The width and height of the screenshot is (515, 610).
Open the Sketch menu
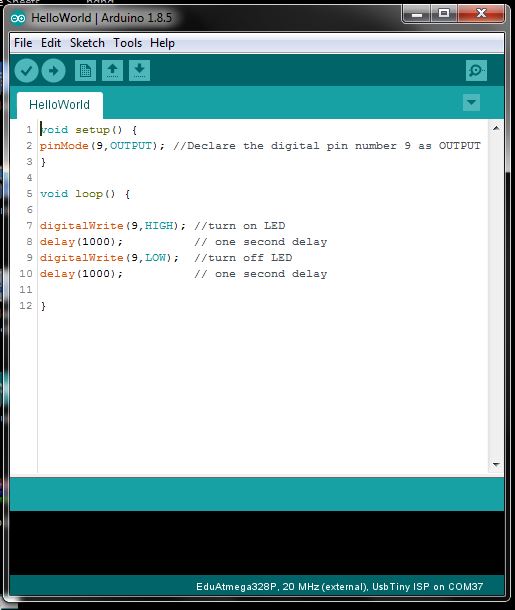click(87, 43)
